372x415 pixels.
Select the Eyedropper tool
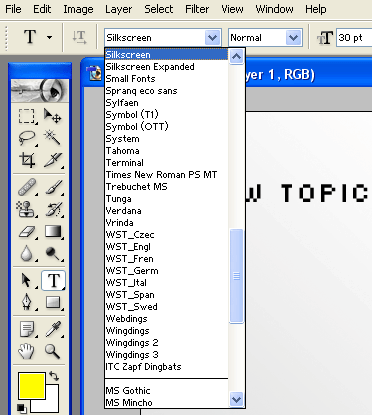coord(53,329)
